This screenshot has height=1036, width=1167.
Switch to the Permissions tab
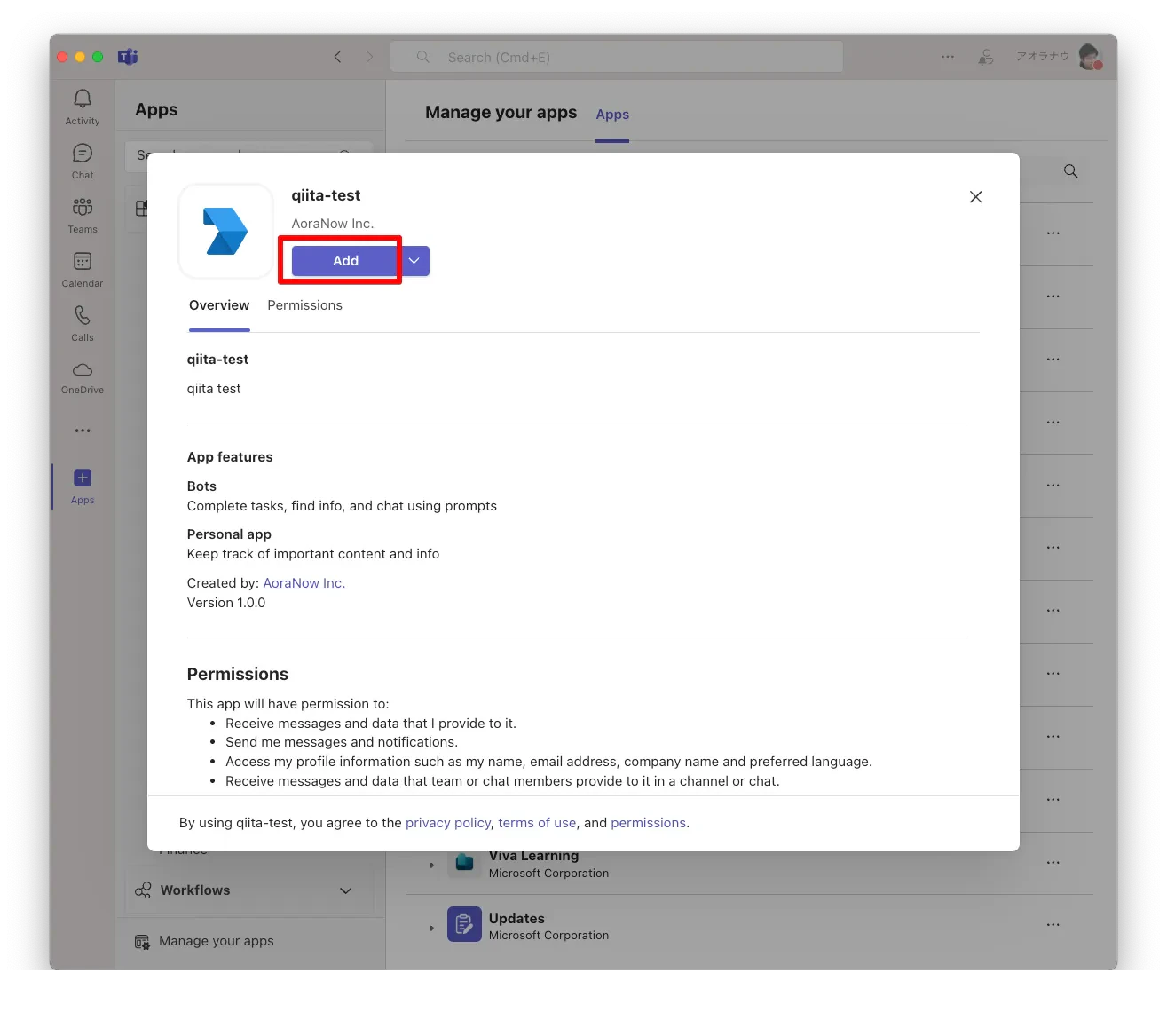(304, 305)
